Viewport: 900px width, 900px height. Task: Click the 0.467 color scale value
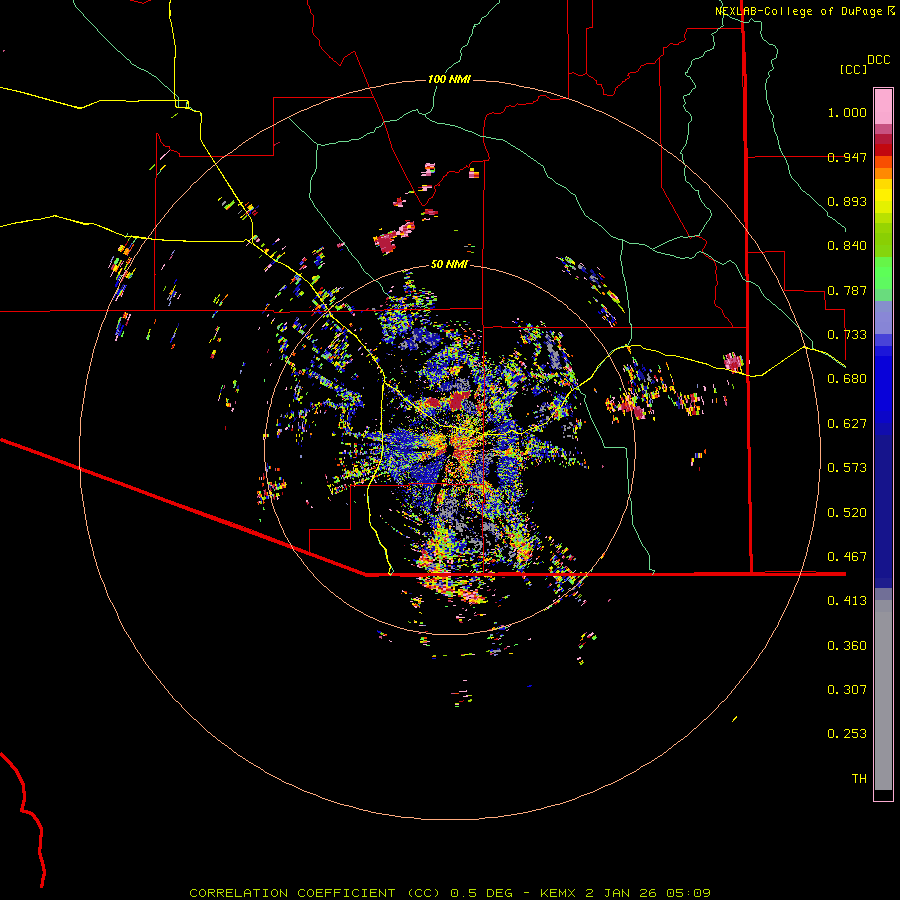[x=847, y=557]
